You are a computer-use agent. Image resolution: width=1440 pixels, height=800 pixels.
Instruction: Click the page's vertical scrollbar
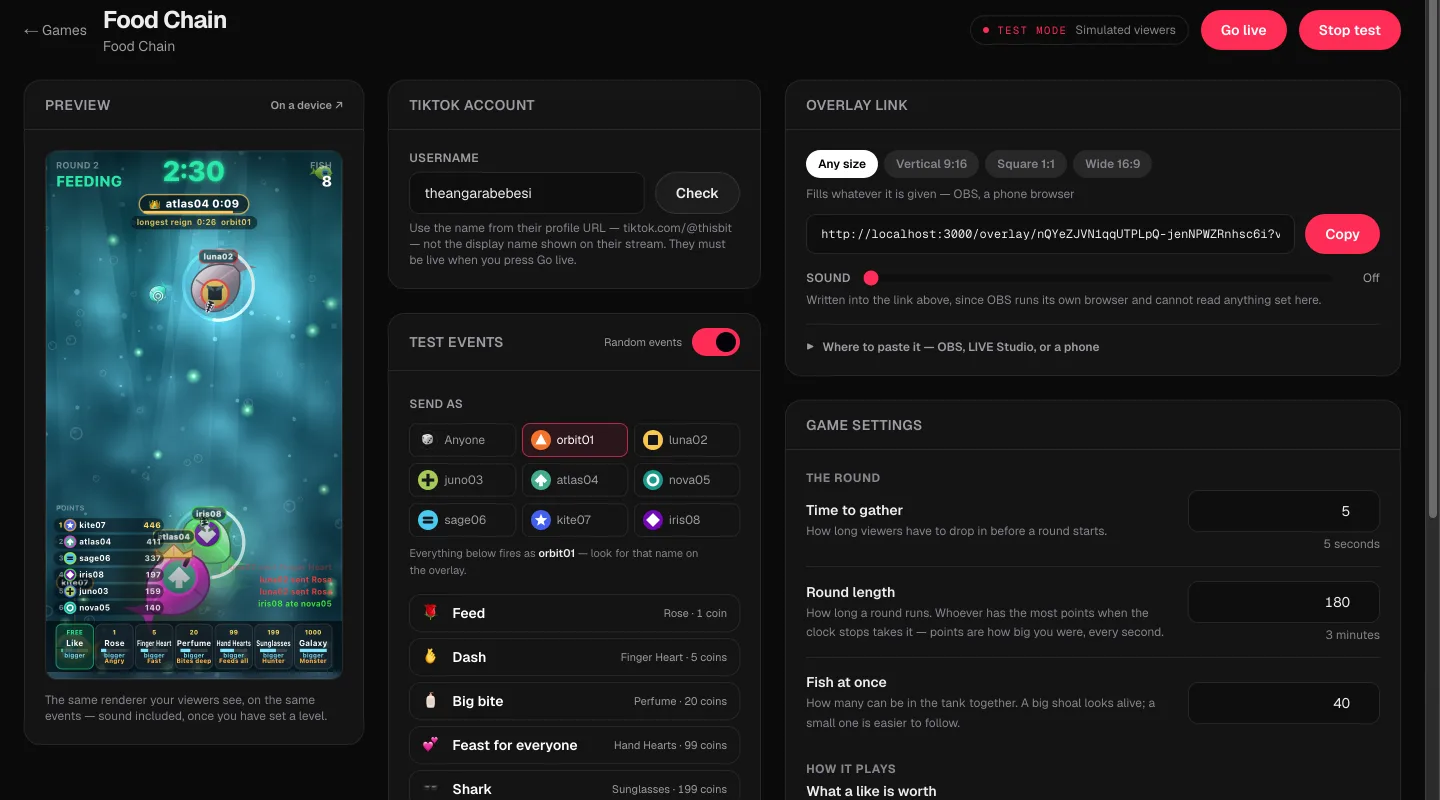click(1434, 260)
